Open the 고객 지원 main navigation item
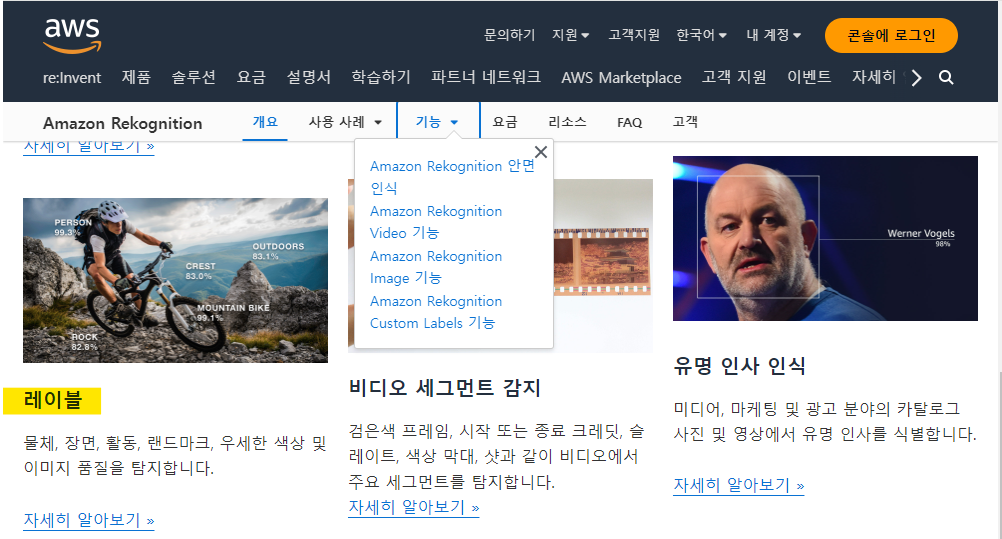This screenshot has height=539, width=1002. pos(734,77)
